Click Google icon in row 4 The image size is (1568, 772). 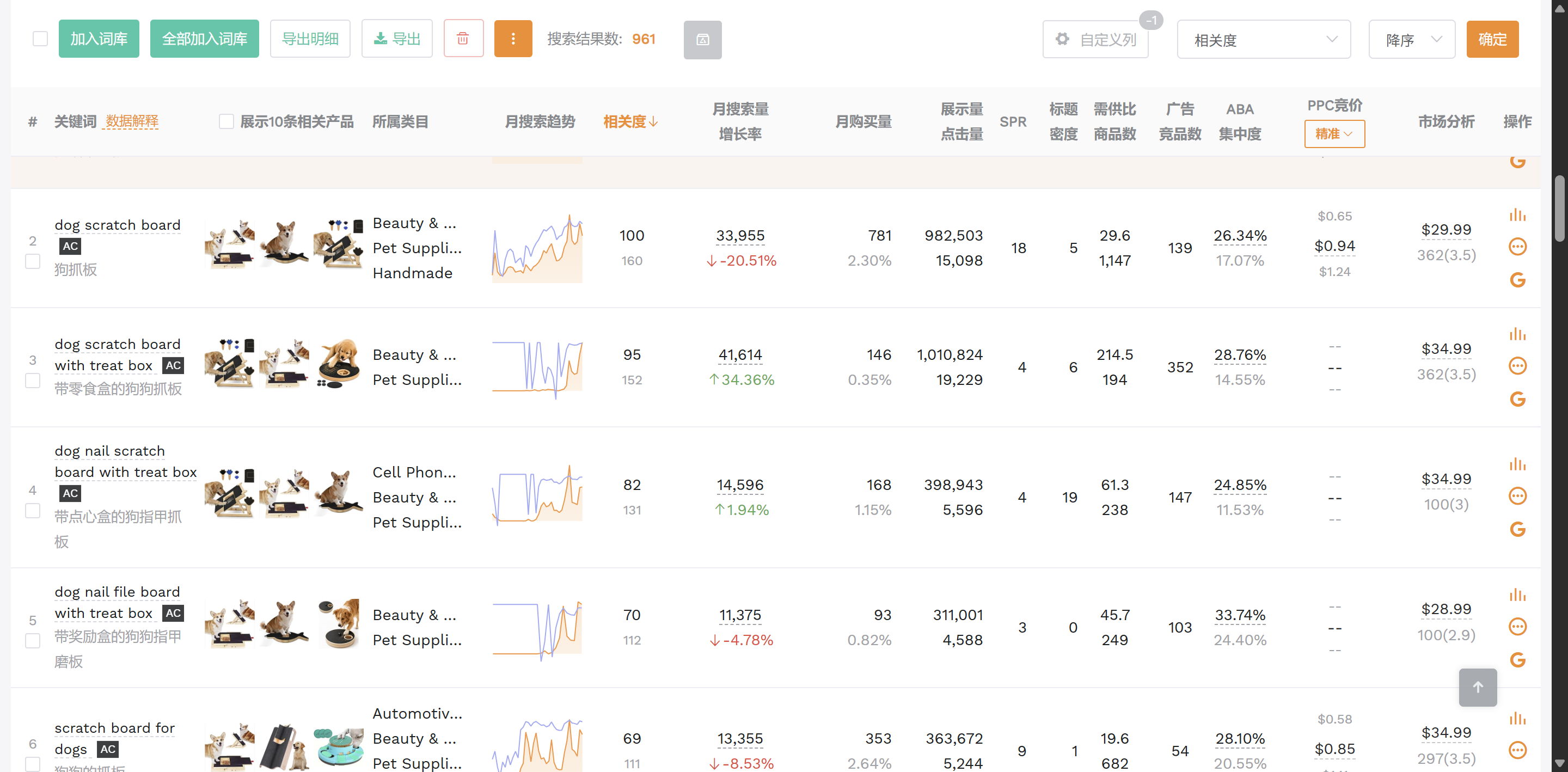(x=1517, y=530)
